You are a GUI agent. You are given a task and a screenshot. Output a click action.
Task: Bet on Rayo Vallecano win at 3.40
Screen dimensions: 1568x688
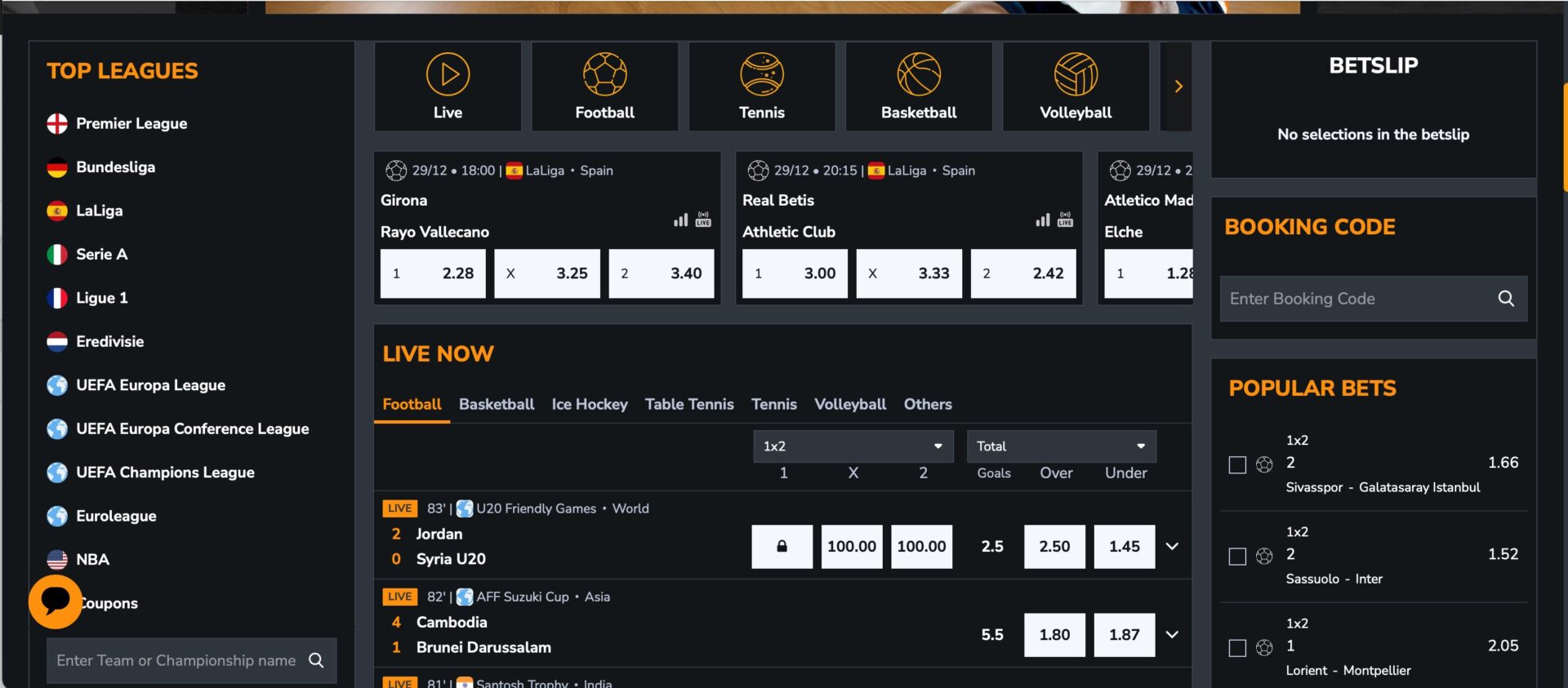pos(661,273)
